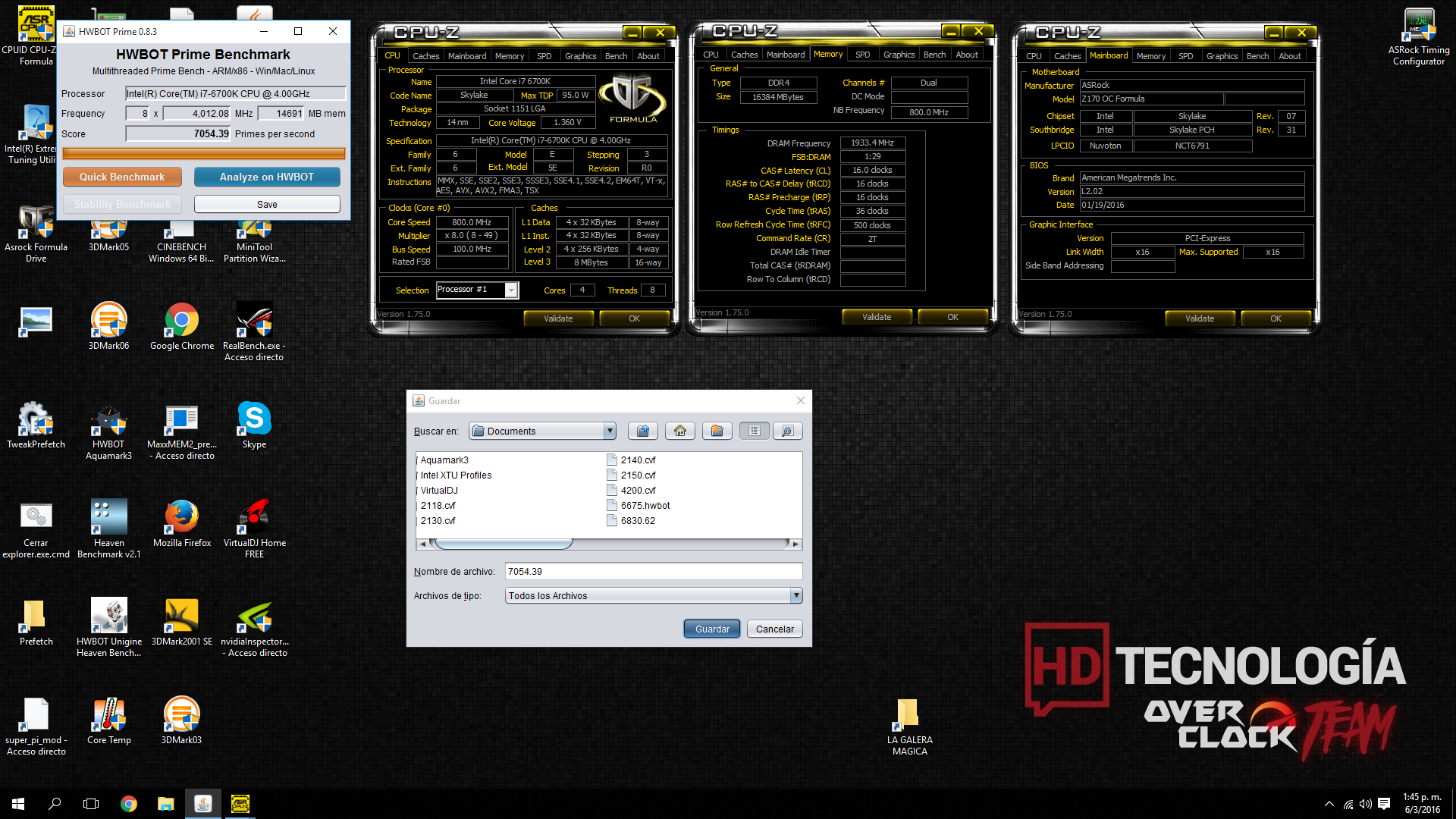This screenshot has width=1456, height=819.
Task: Expand the Archivos de tipo dropdown
Action: [796, 595]
